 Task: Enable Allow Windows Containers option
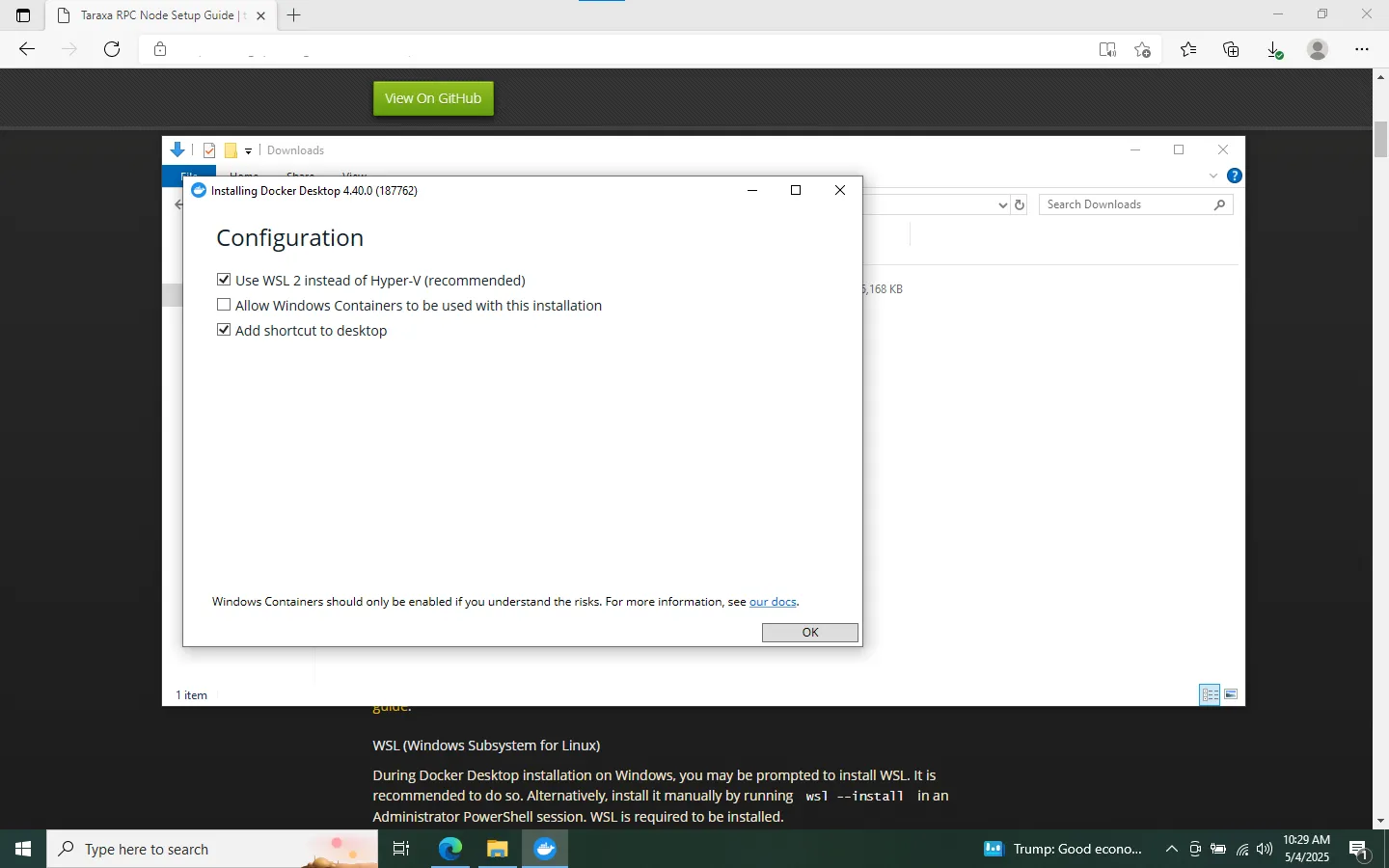coord(224,304)
